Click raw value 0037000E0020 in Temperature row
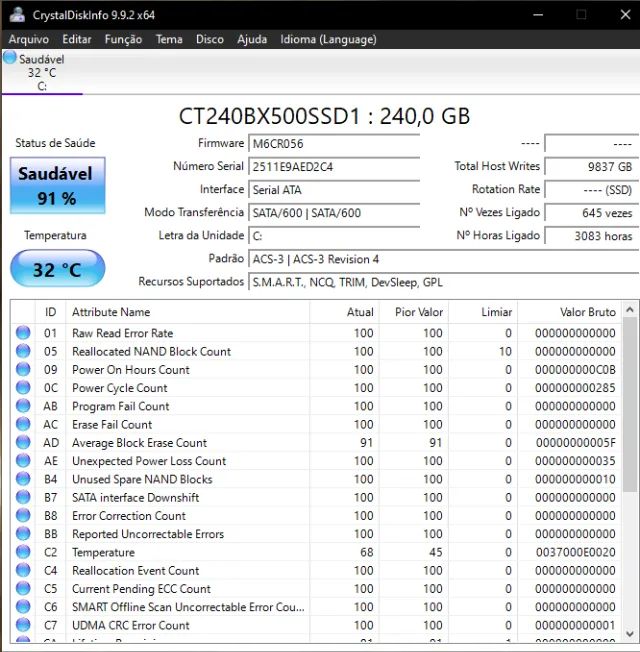This screenshot has height=652, width=640. click(576, 553)
